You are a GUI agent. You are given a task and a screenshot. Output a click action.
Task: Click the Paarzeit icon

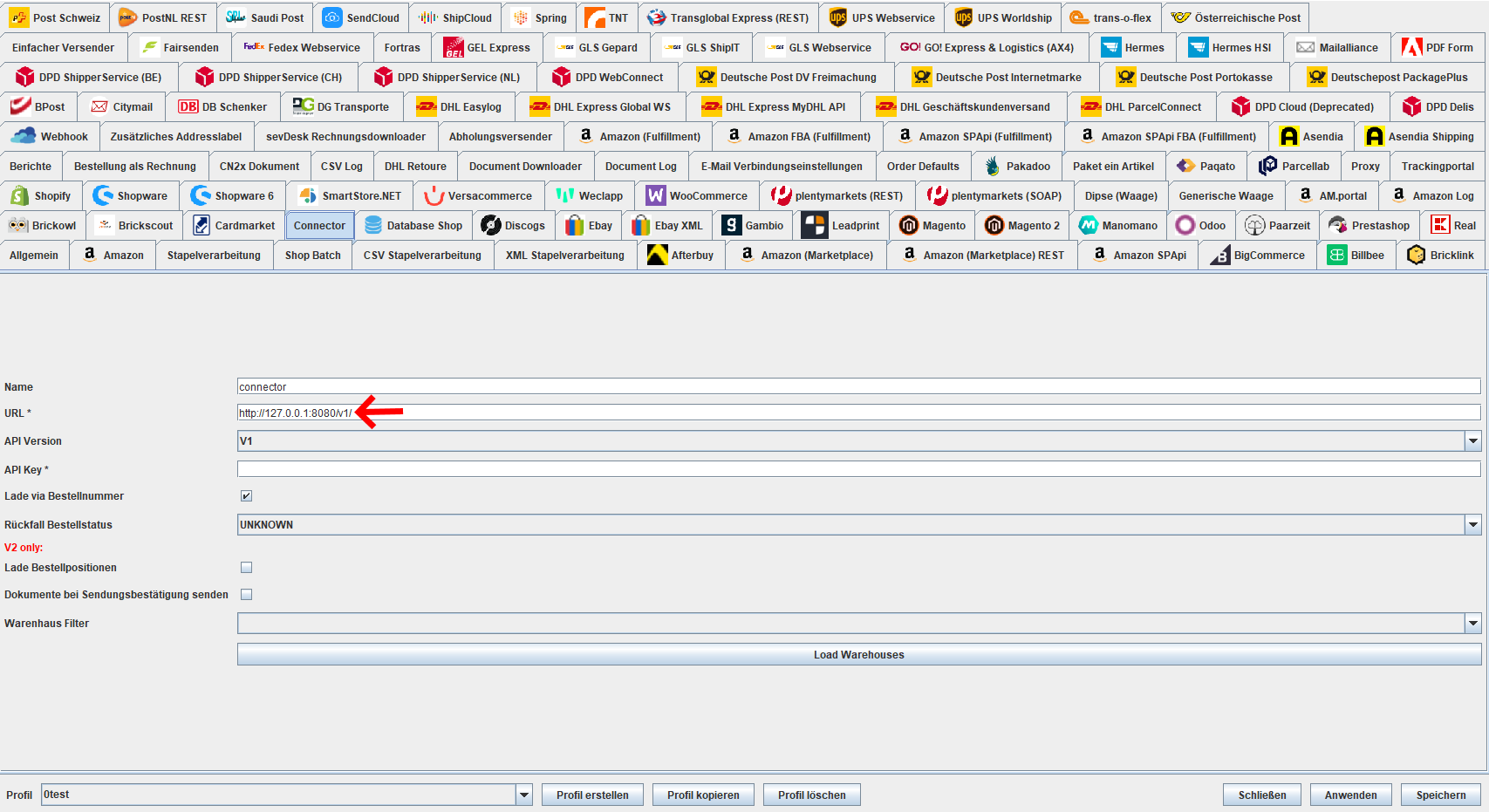click(x=1254, y=225)
